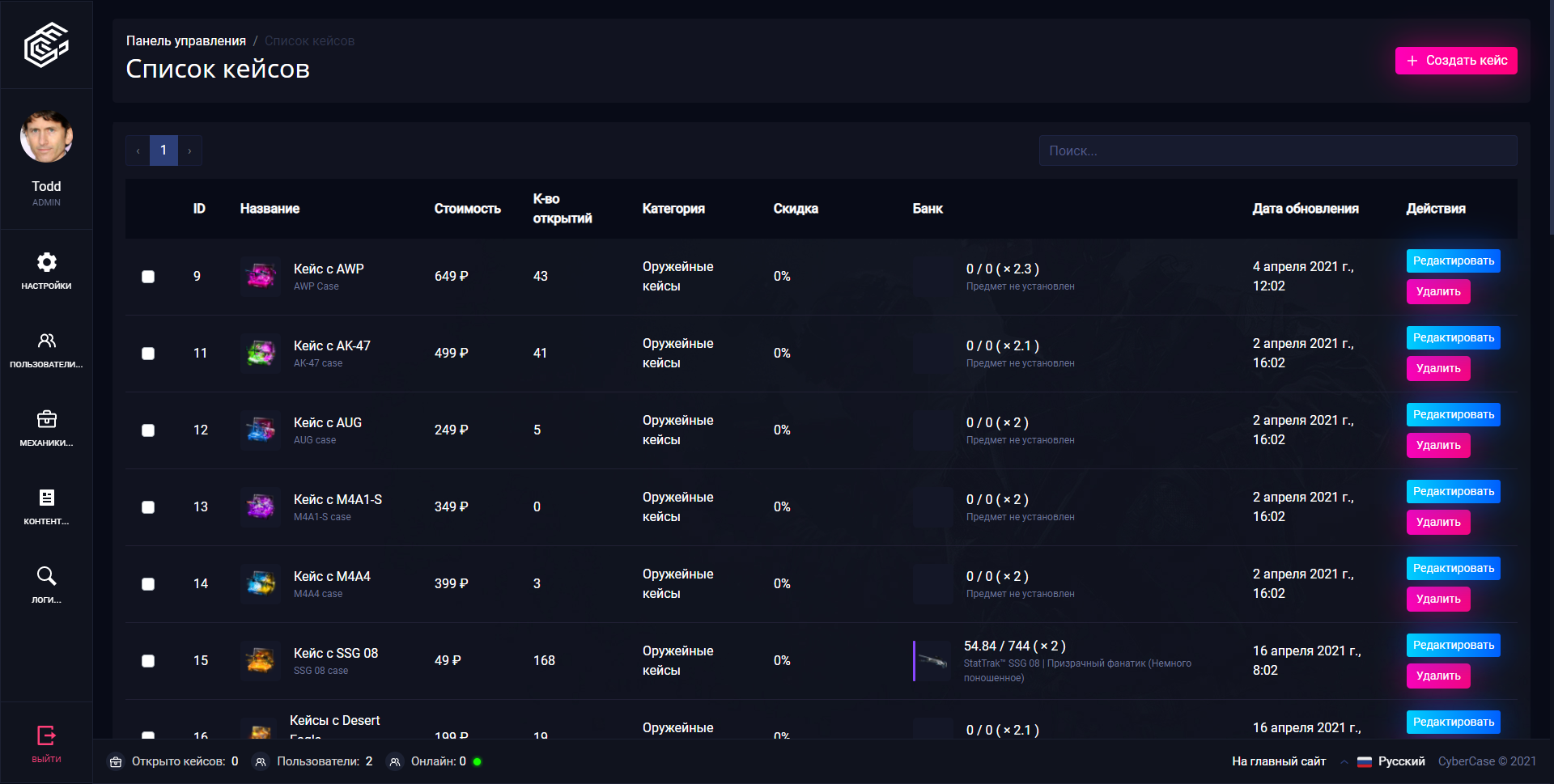Viewport: 1554px width, 784px height.
Task: Open the Users section icon
Action: (x=46, y=341)
